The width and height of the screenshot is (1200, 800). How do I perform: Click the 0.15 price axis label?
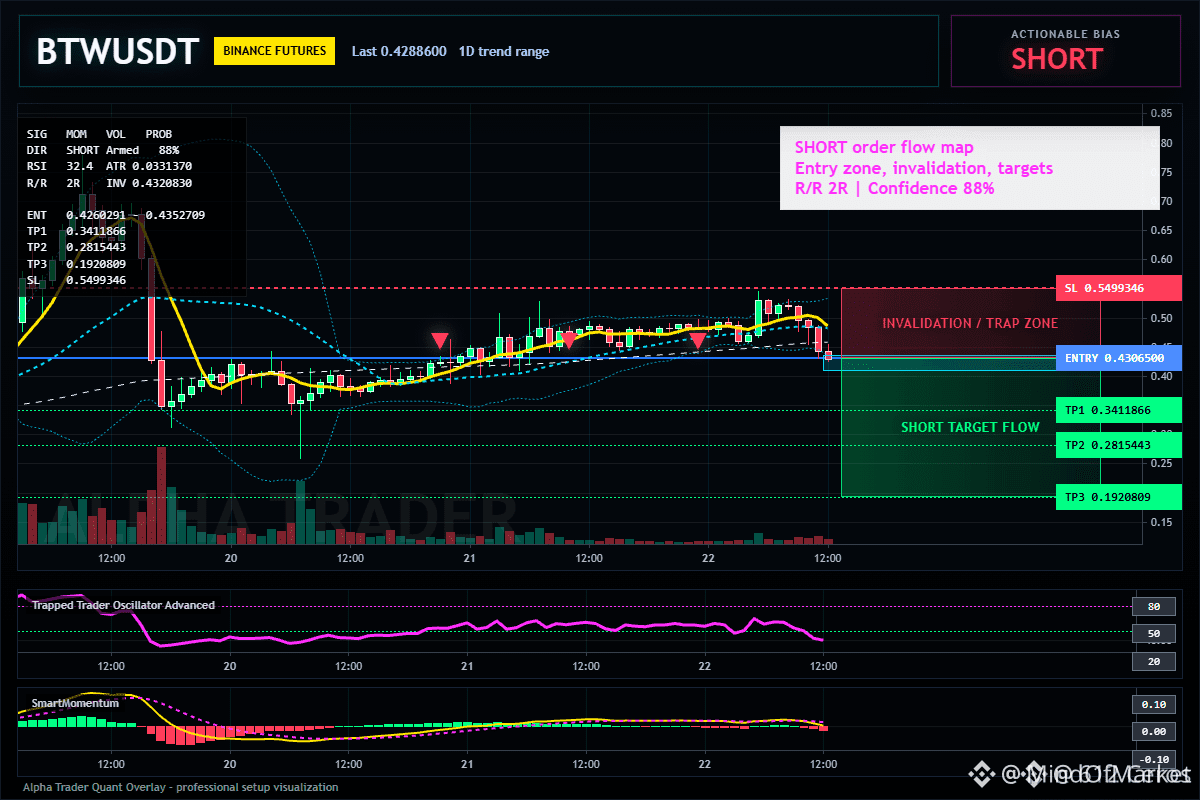coord(1160,522)
